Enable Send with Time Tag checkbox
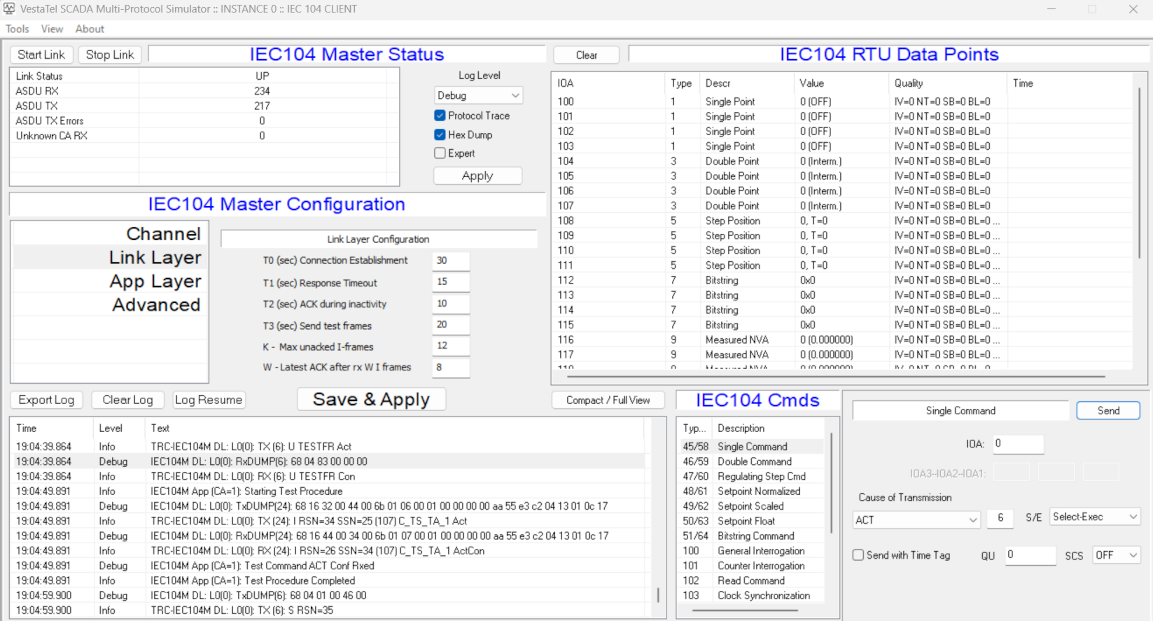The width and height of the screenshot is (1153, 621). tap(858, 555)
